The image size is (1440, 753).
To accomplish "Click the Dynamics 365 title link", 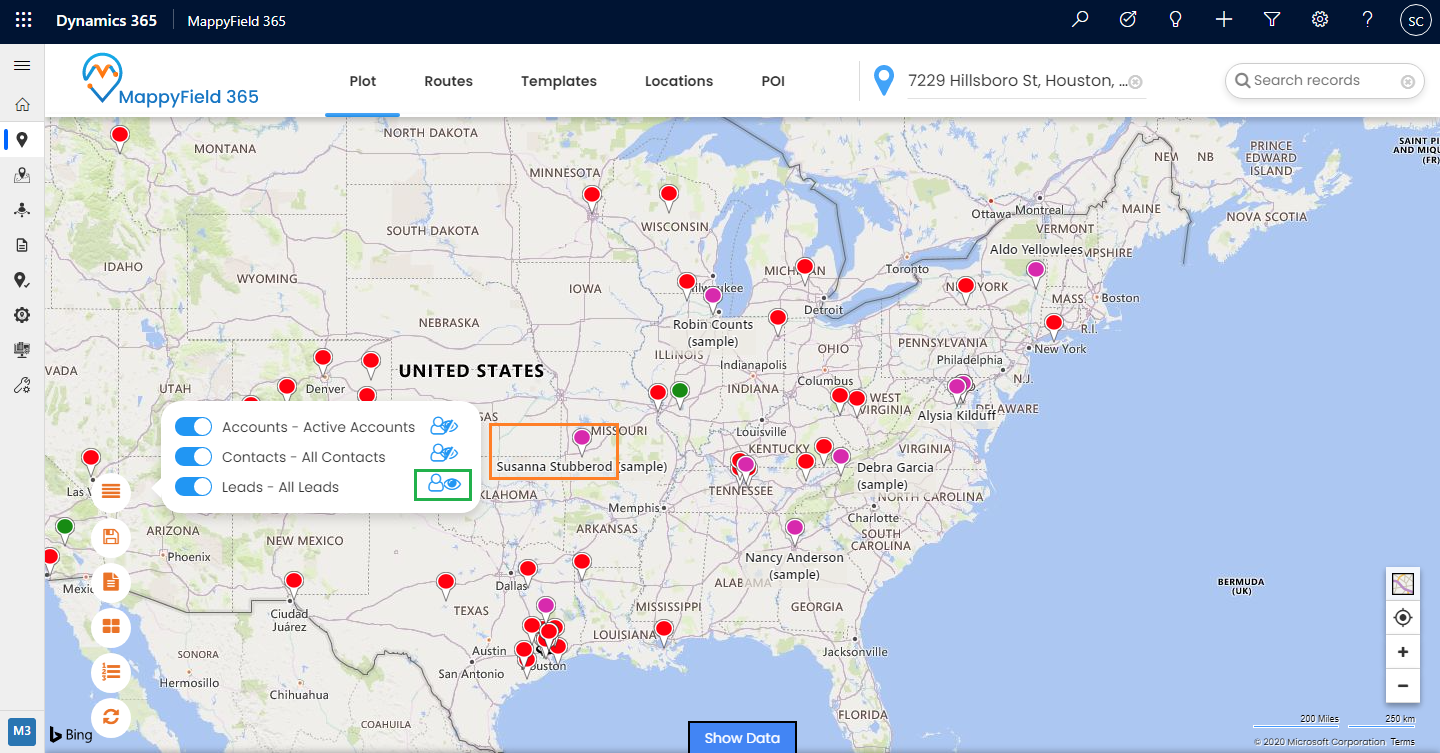I will coord(106,20).
